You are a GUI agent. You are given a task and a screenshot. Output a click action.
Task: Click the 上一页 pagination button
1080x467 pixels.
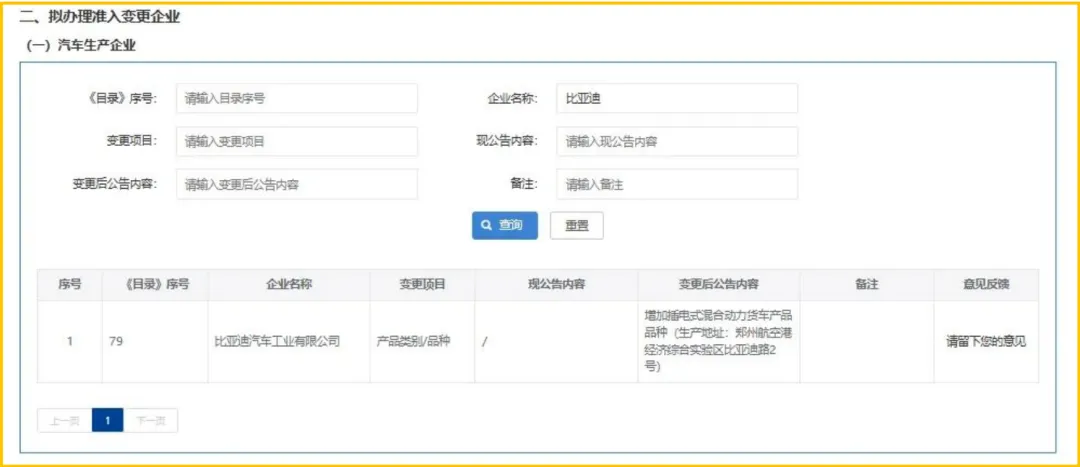click(x=65, y=421)
